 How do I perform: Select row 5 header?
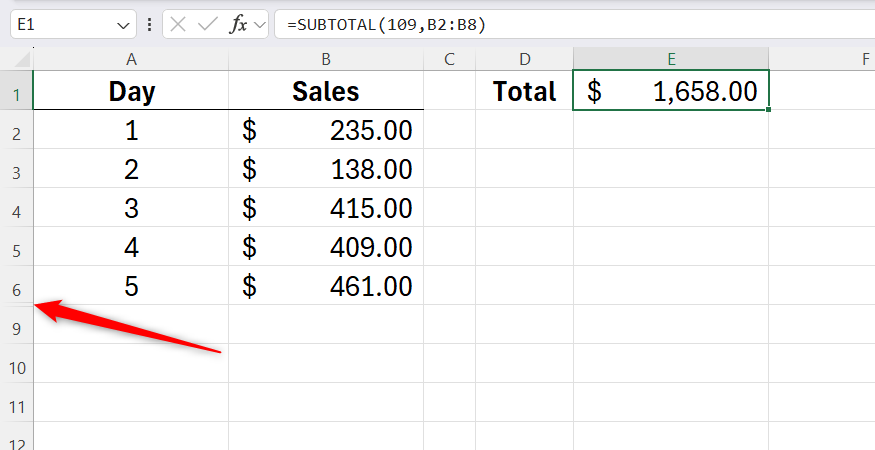click(17, 247)
